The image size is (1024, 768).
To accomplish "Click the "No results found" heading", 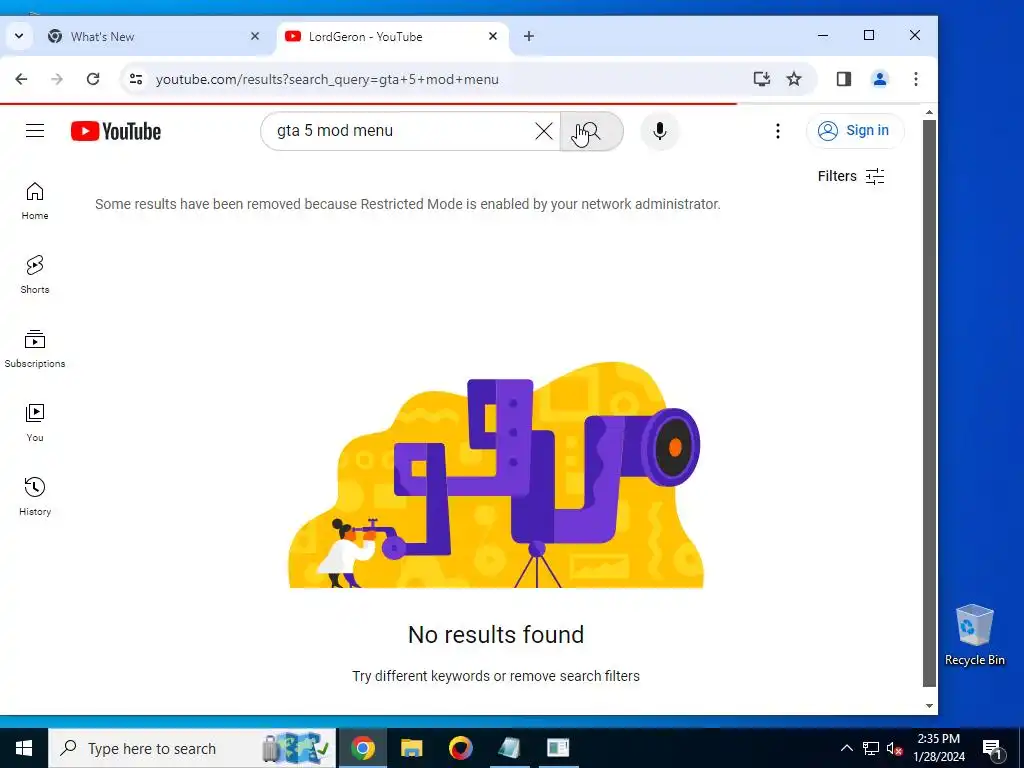I will click(x=496, y=634).
